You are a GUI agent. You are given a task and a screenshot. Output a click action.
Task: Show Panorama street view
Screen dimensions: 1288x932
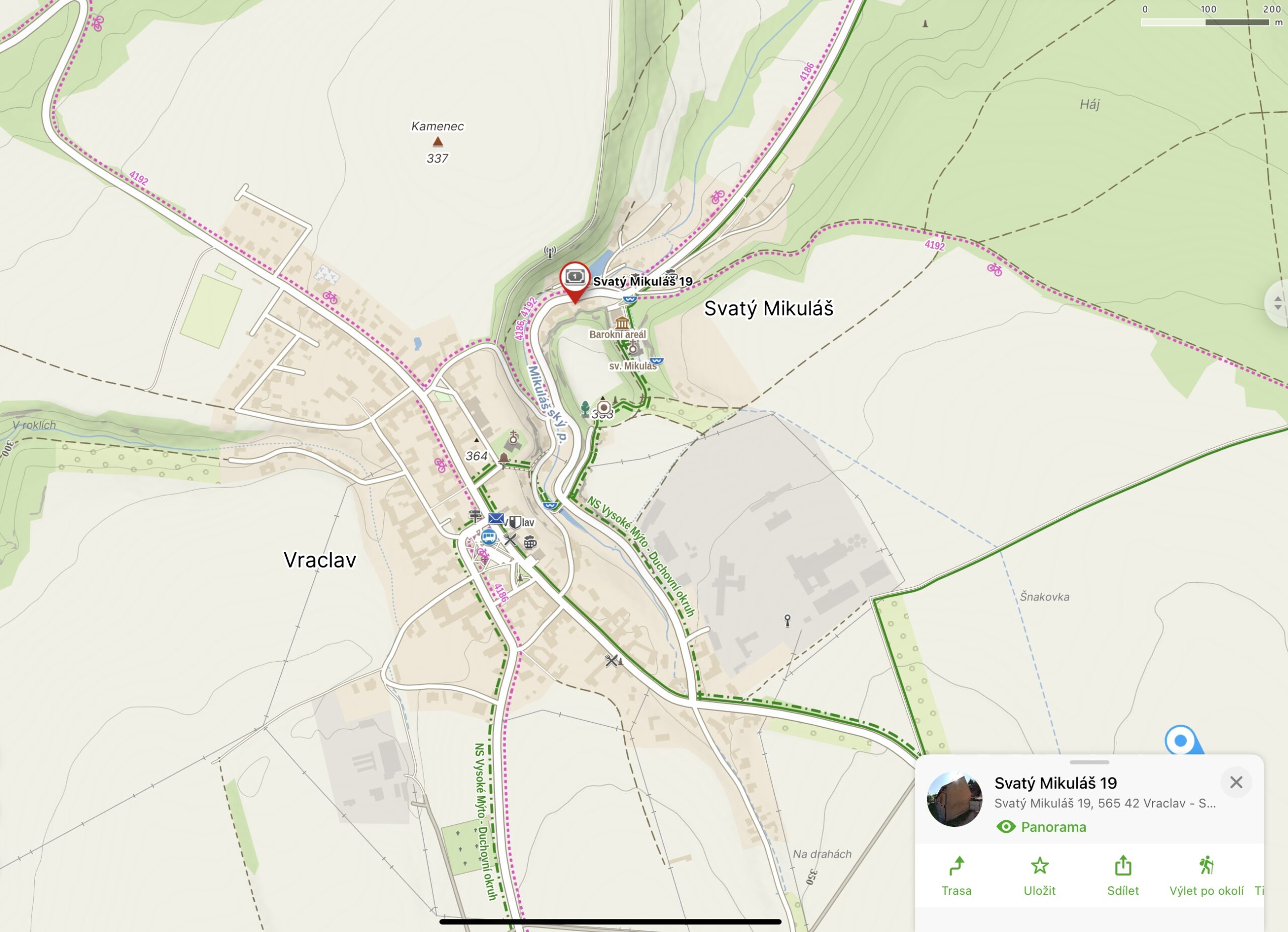[x=1041, y=827]
